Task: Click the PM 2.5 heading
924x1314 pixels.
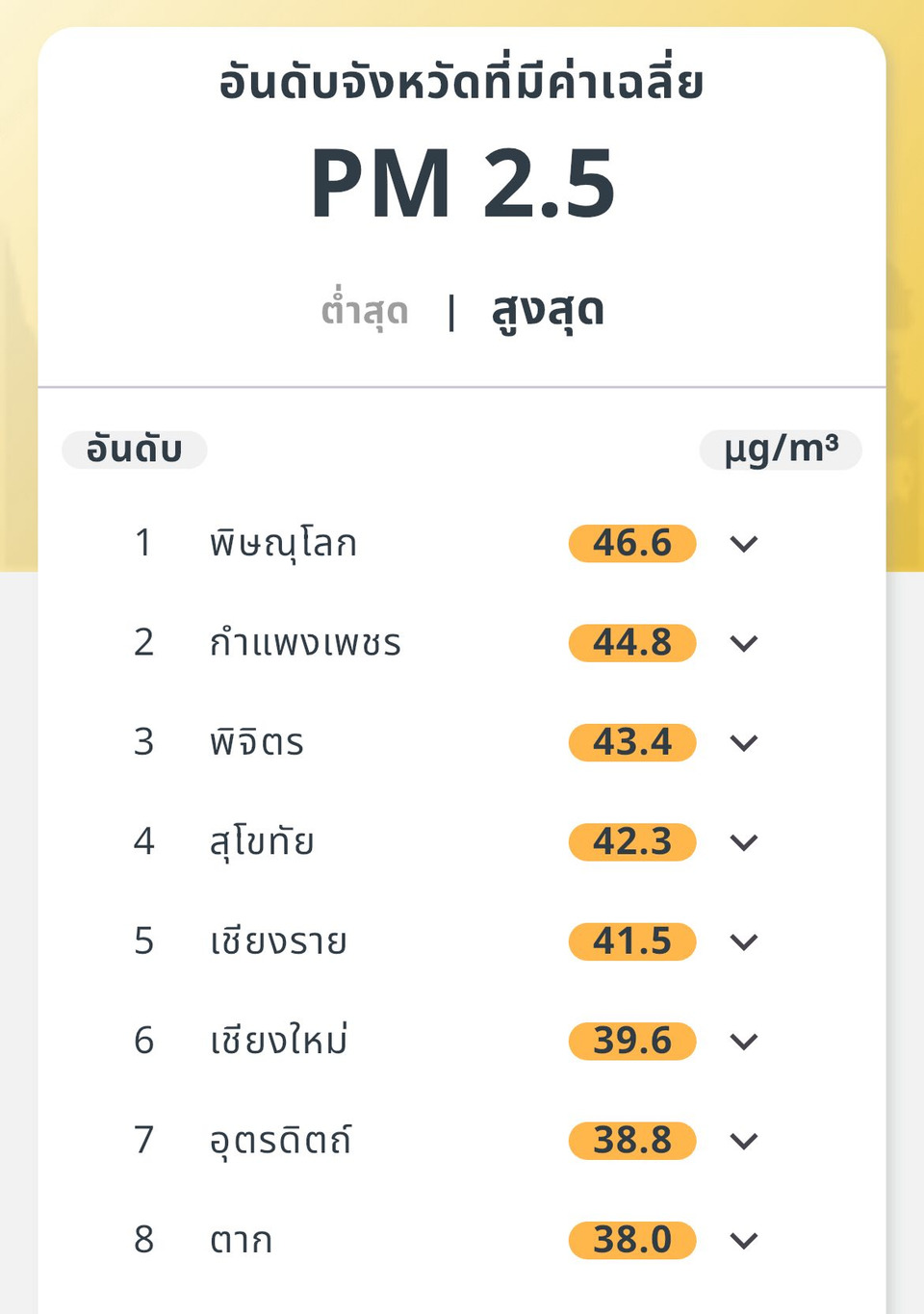Action: tap(462, 183)
